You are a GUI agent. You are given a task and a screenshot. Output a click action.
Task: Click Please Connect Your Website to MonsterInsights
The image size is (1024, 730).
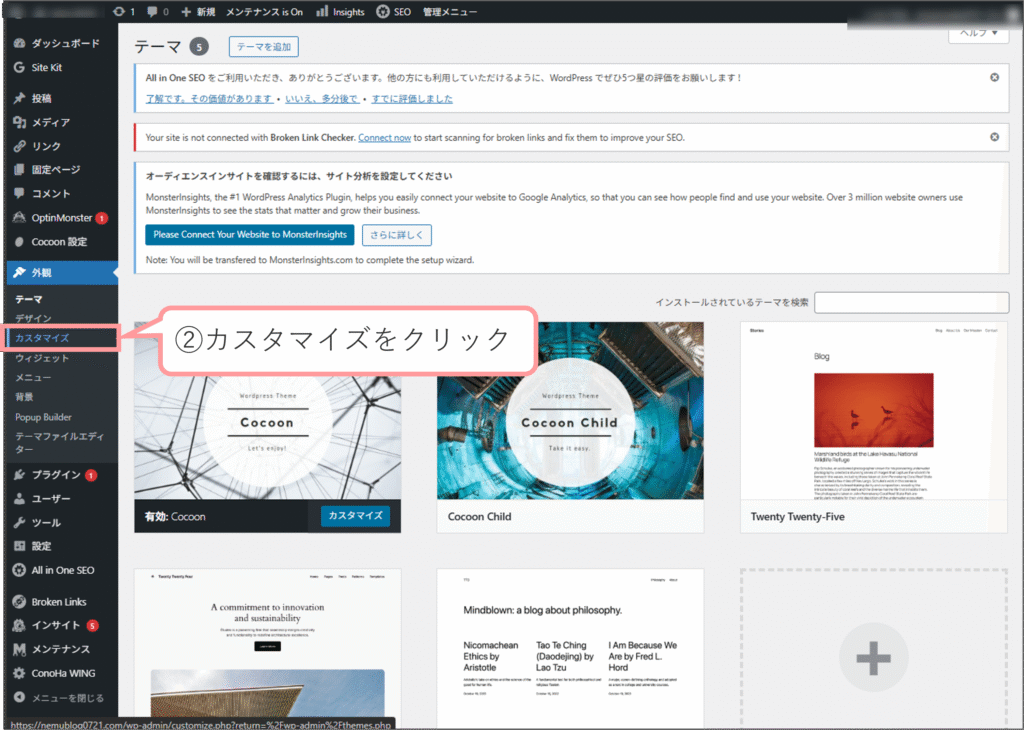pos(249,235)
